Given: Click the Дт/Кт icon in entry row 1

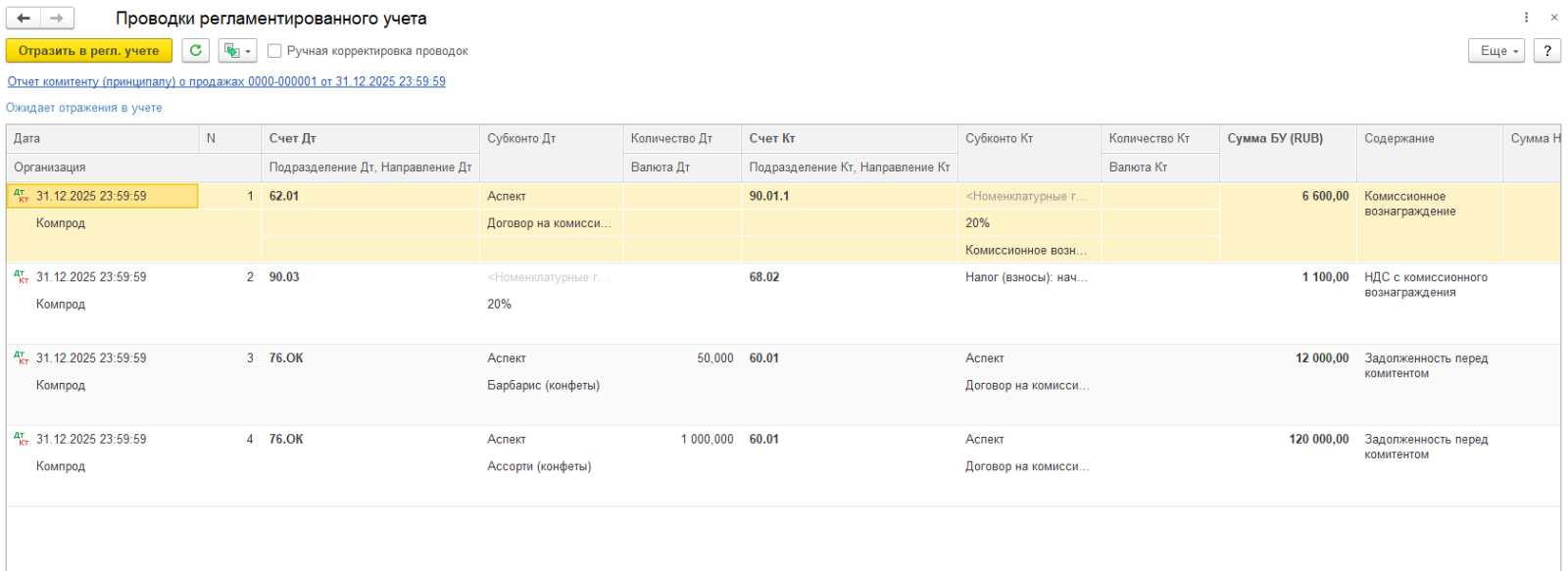Looking at the screenshot, I should point(22,197).
